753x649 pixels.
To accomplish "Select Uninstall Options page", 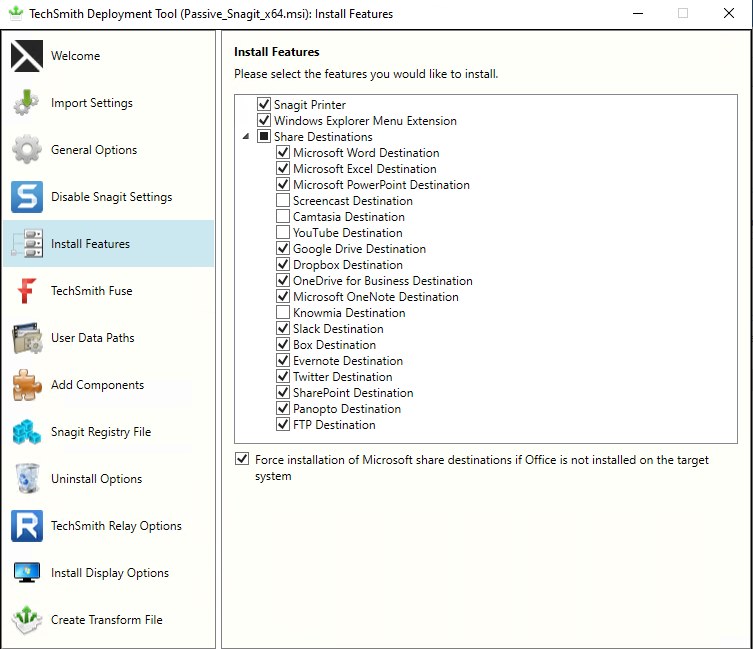I will coord(109,478).
